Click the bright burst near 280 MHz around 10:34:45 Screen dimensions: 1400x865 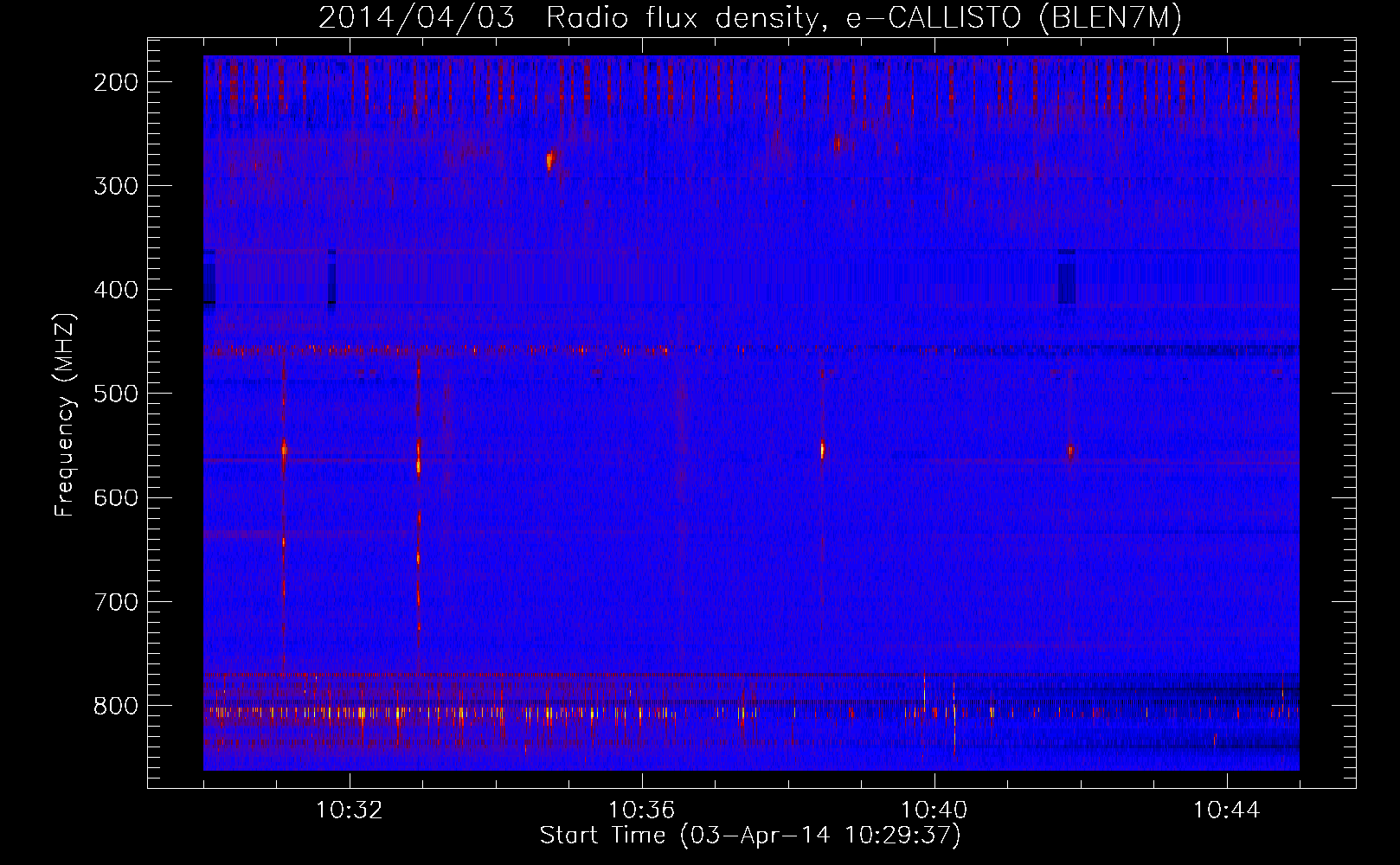(x=550, y=160)
